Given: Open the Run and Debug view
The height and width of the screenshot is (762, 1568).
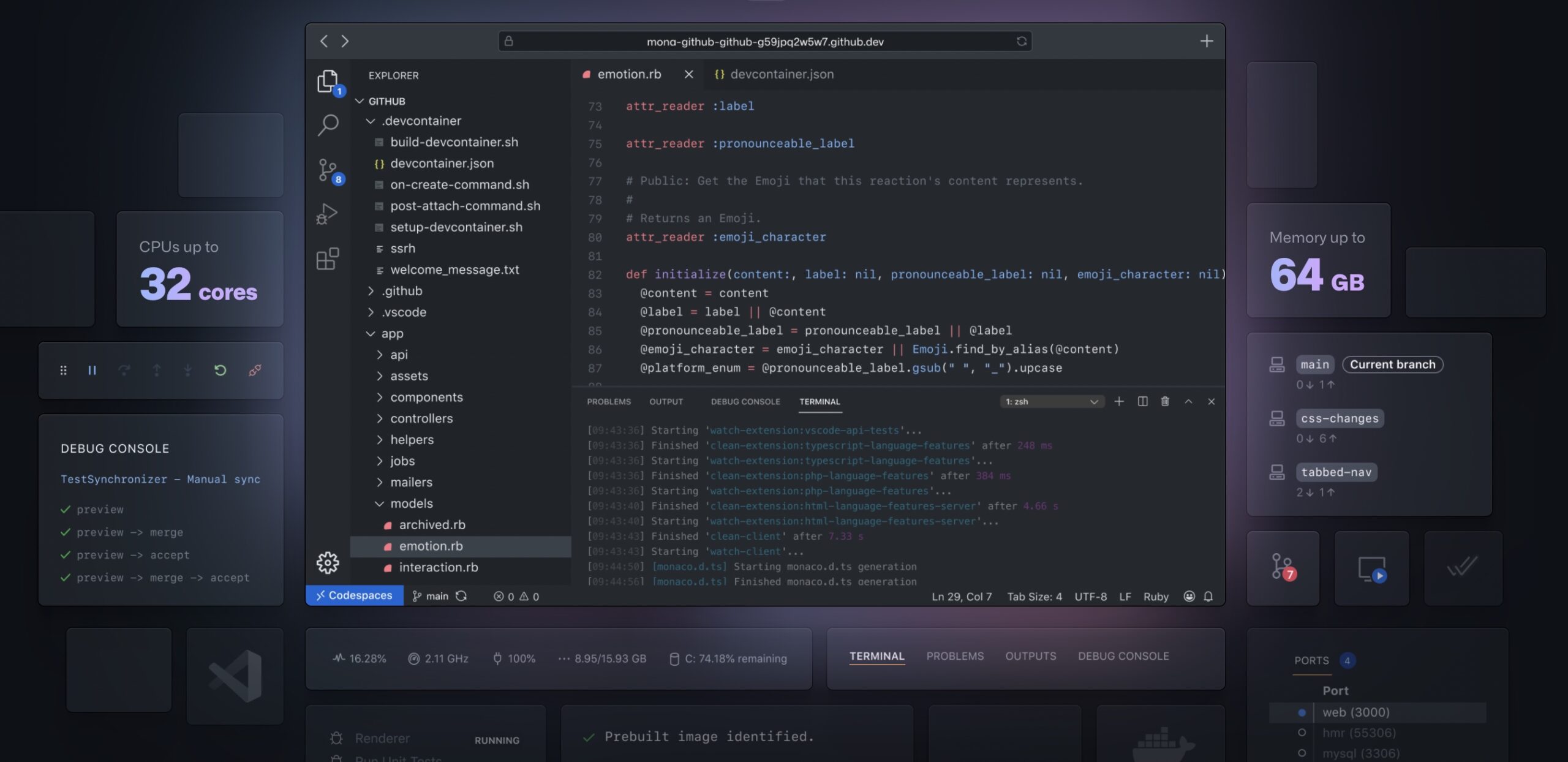Looking at the screenshot, I should pyautogui.click(x=328, y=214).
